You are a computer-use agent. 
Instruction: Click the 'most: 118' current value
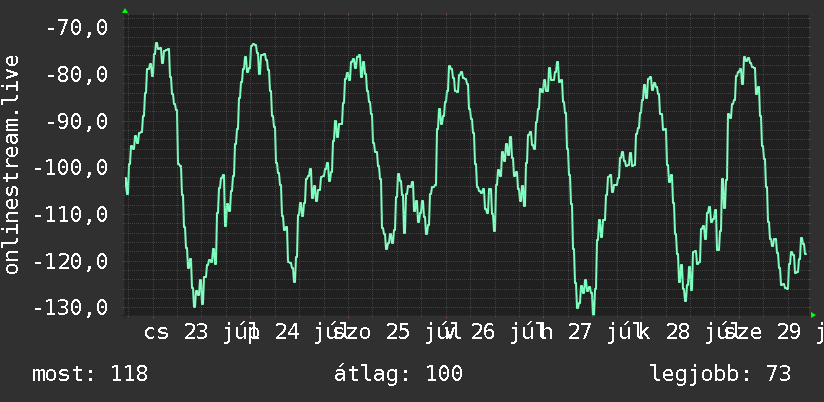point(90,374)
